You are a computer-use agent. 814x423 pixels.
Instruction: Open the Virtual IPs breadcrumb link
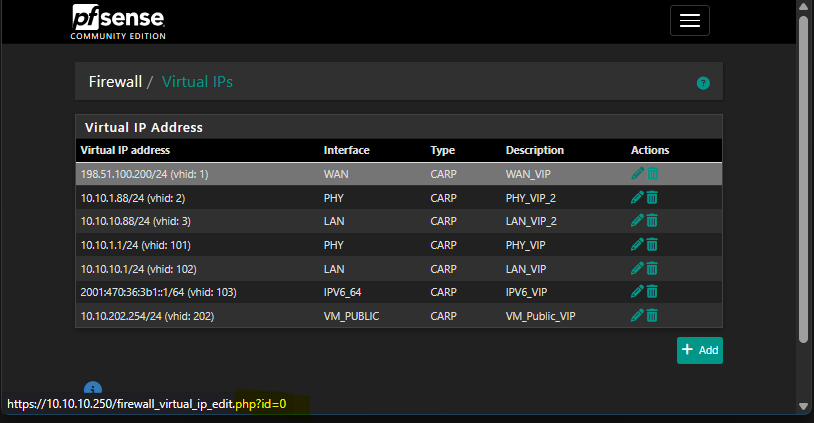point(197,82)
